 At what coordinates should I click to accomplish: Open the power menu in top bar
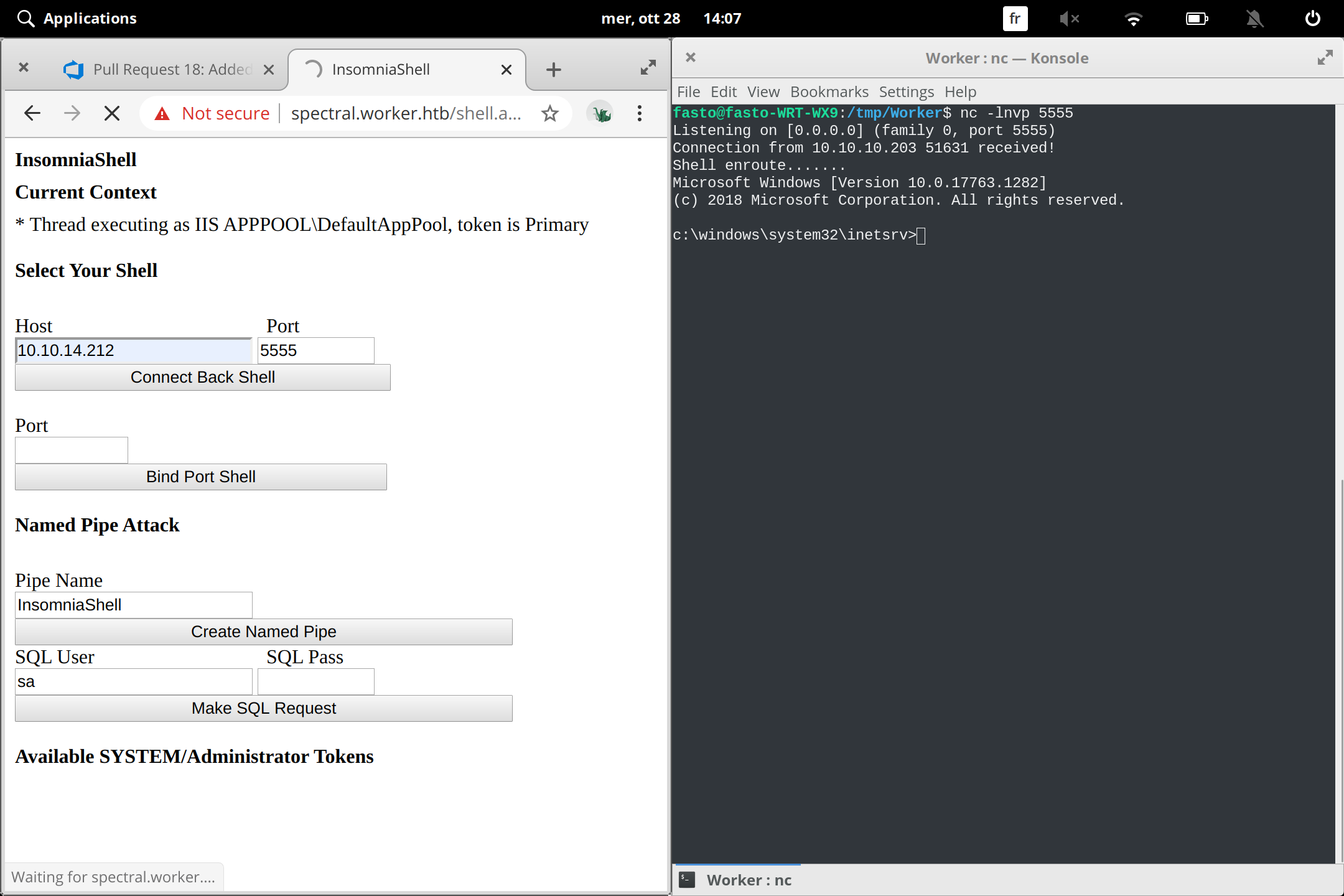pos(1312,18)
